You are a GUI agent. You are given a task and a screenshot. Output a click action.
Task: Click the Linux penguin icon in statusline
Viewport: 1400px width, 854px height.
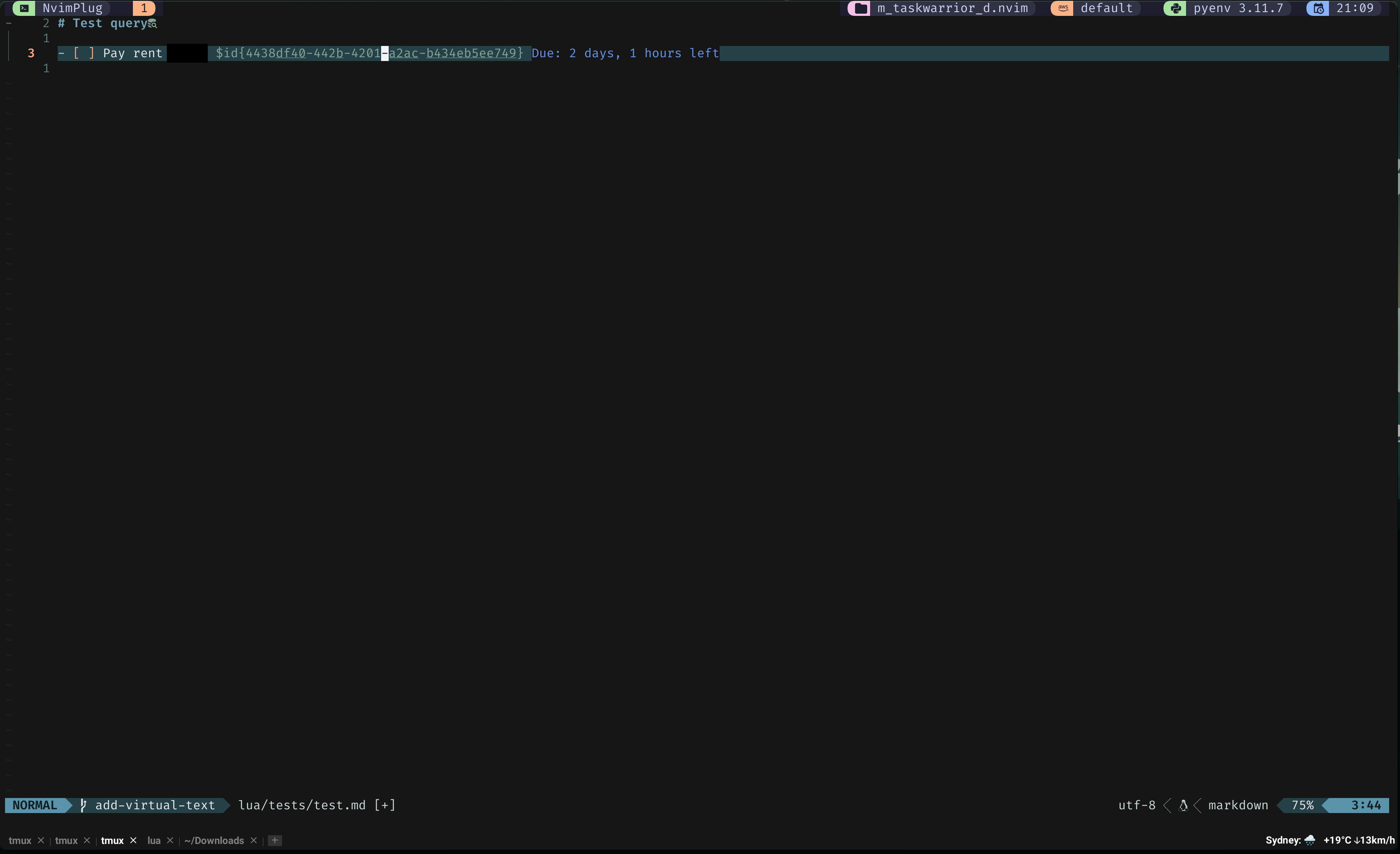click(x=1183, y=805)
